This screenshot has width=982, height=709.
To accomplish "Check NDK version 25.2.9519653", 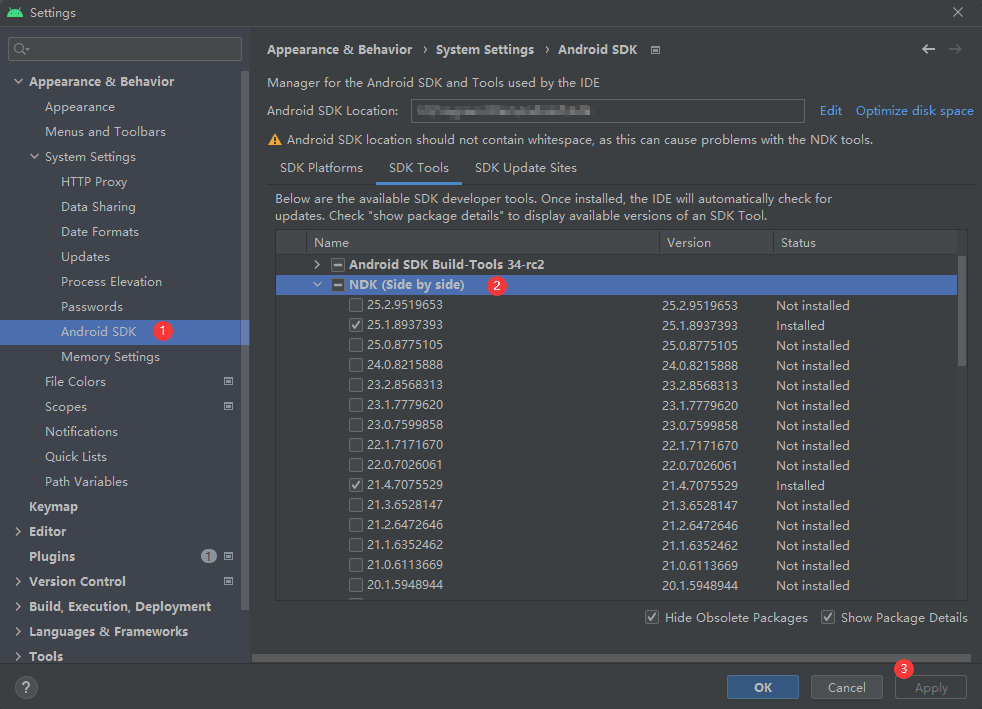I will click(x=356, y=305).
